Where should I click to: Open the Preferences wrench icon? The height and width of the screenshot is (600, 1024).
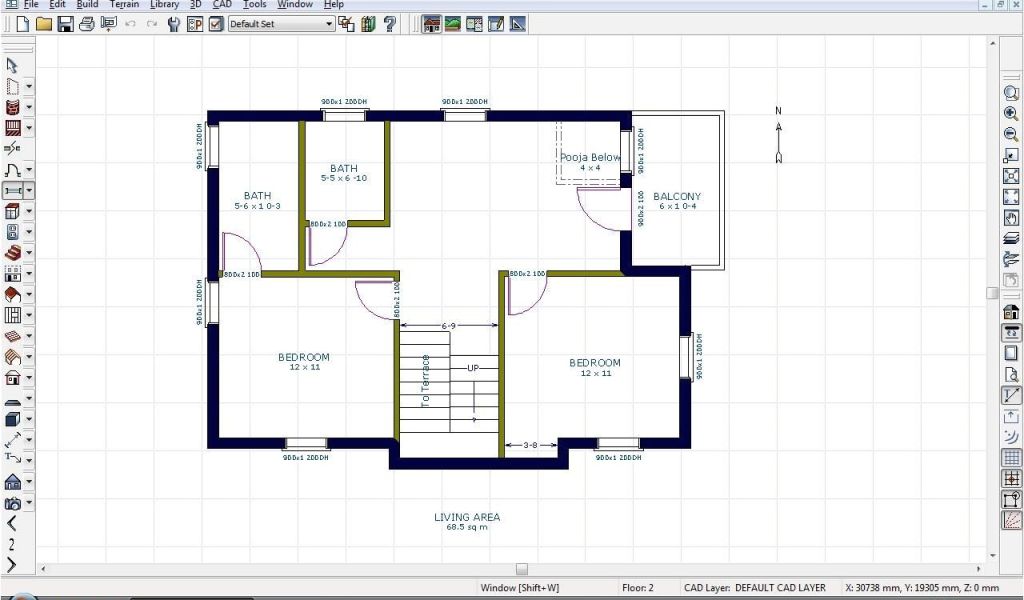pyautogui.click(x=174, y=23)
